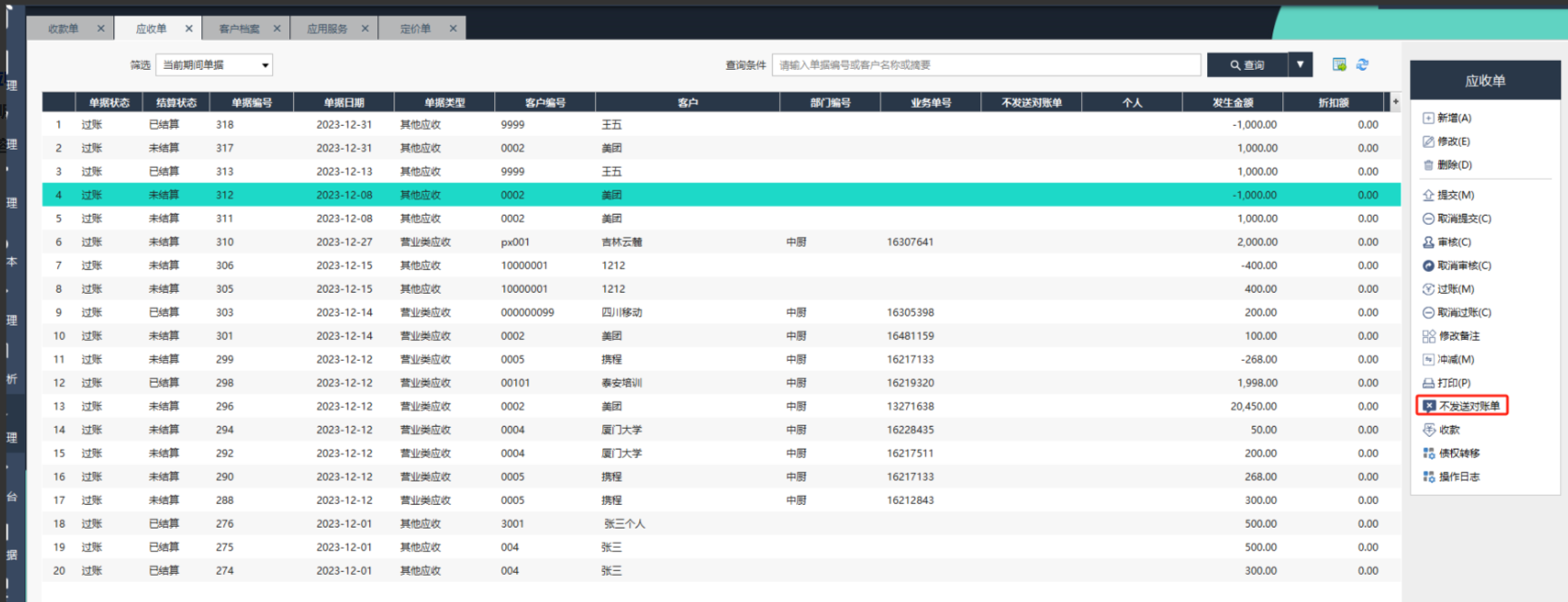Click the plus column expander in header
This screenshot has height=602, width=1568.
1395,102
